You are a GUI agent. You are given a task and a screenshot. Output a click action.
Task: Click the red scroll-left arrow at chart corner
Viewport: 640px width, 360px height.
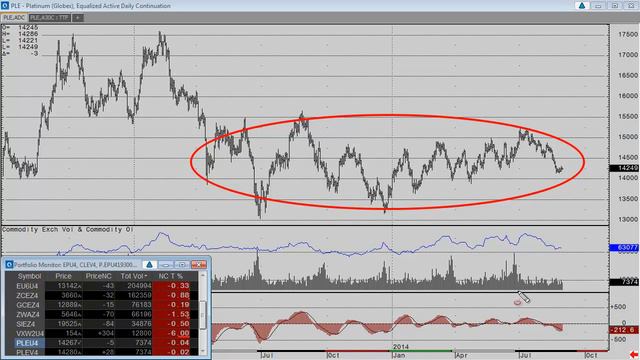click(x=634, y=355)
